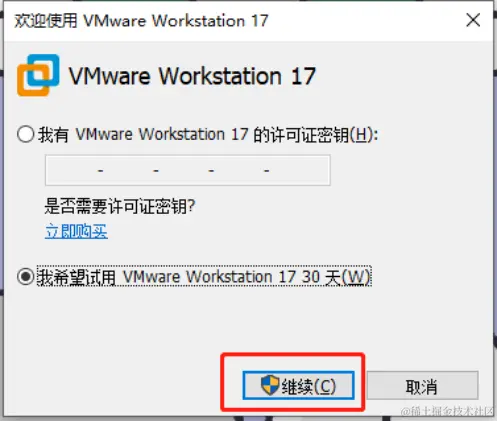Select the 试用 30 天(W) radio button
Viewport: 498px width, 421px height.
26,277
